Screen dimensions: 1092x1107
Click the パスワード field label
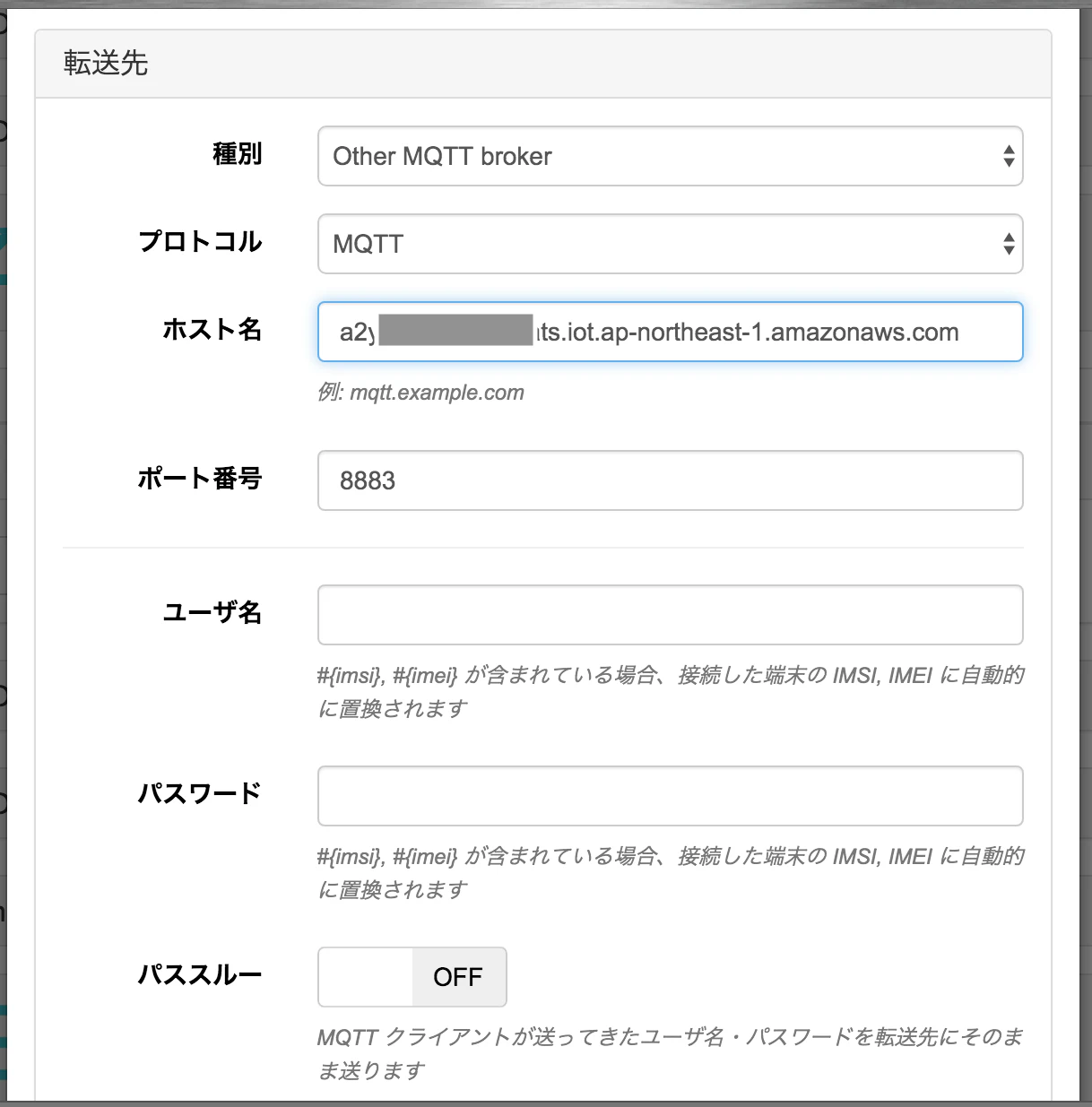(x=200, y=794)
